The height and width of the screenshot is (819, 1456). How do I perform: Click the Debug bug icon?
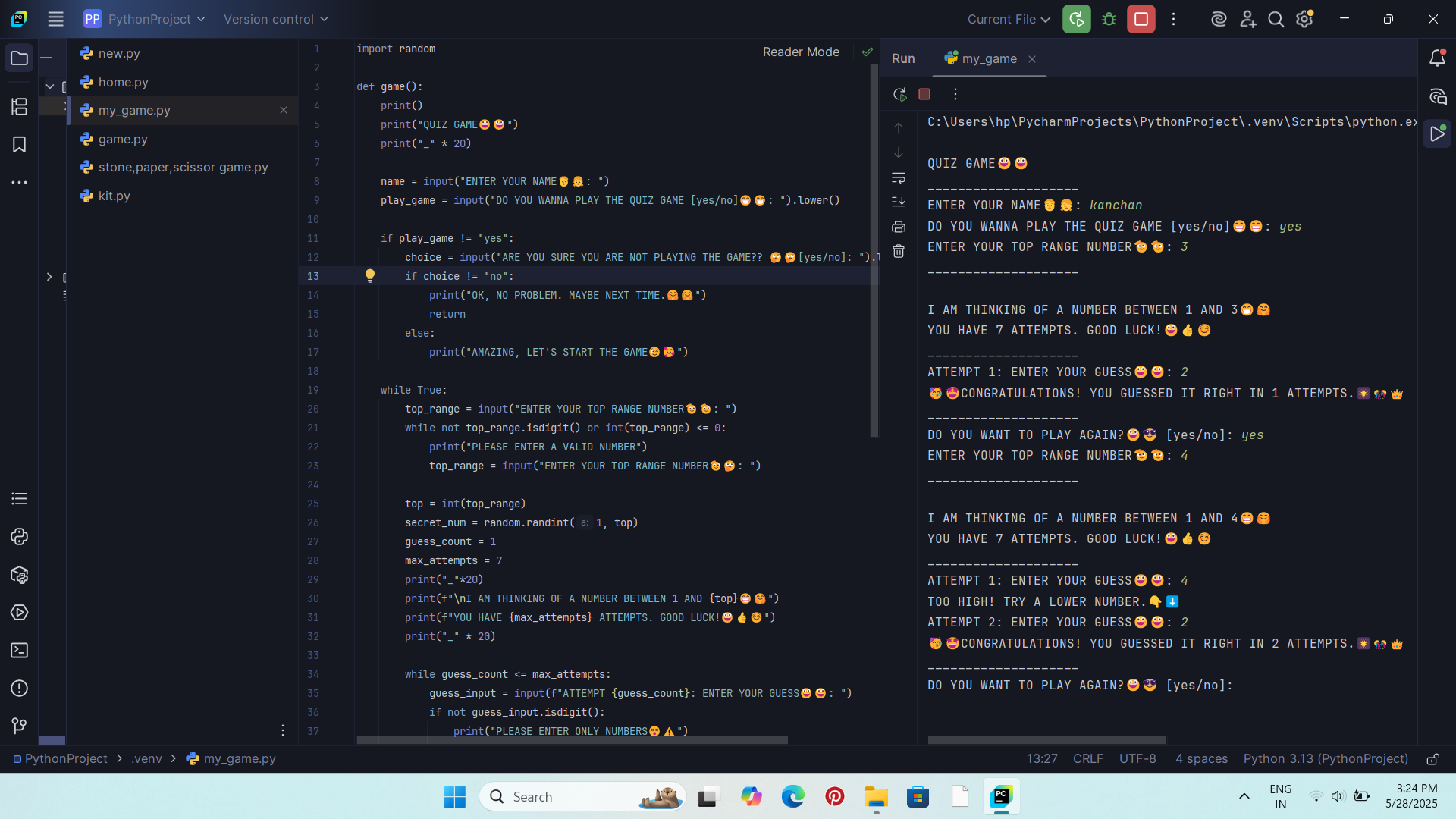pyautogui.click(x=1109, y=19)
